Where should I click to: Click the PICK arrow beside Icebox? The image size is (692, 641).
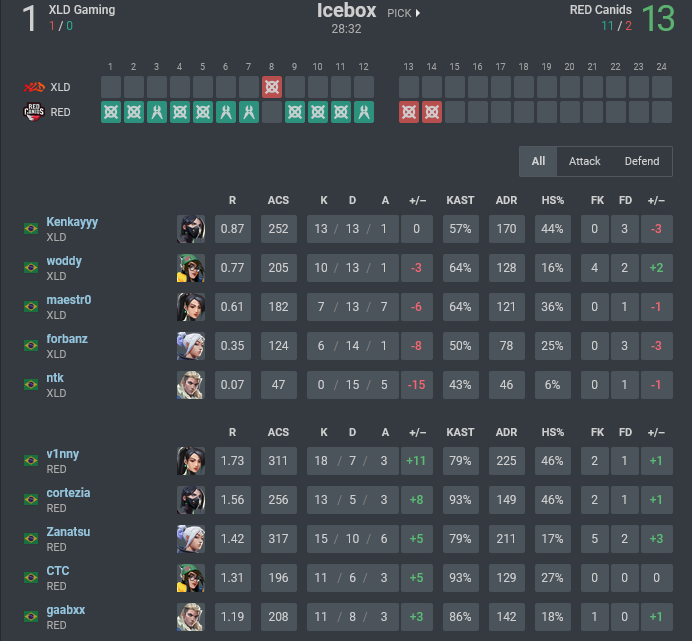click(x=417, y=13)
